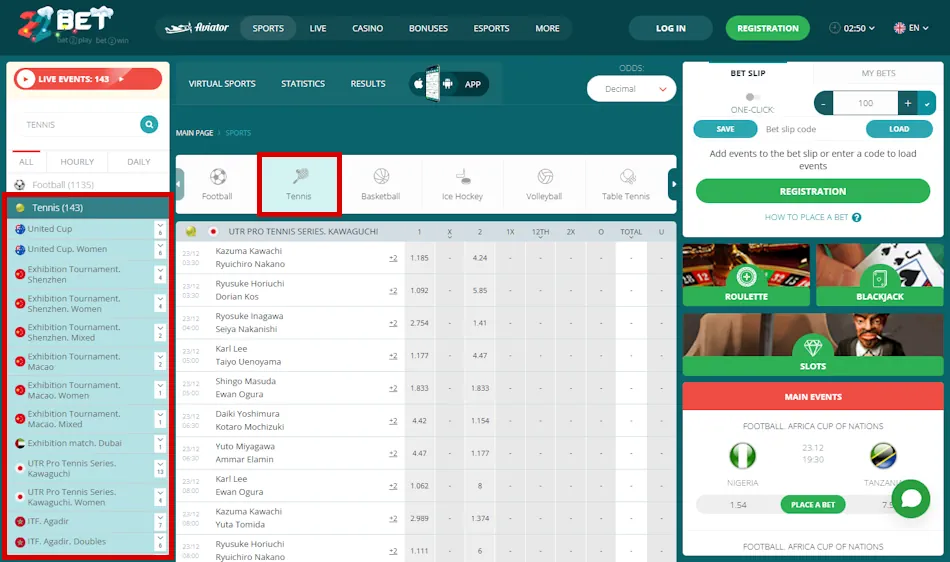Open the Esports menu
The width and height of the screenshot is (950, 562).
coord(491,28)
